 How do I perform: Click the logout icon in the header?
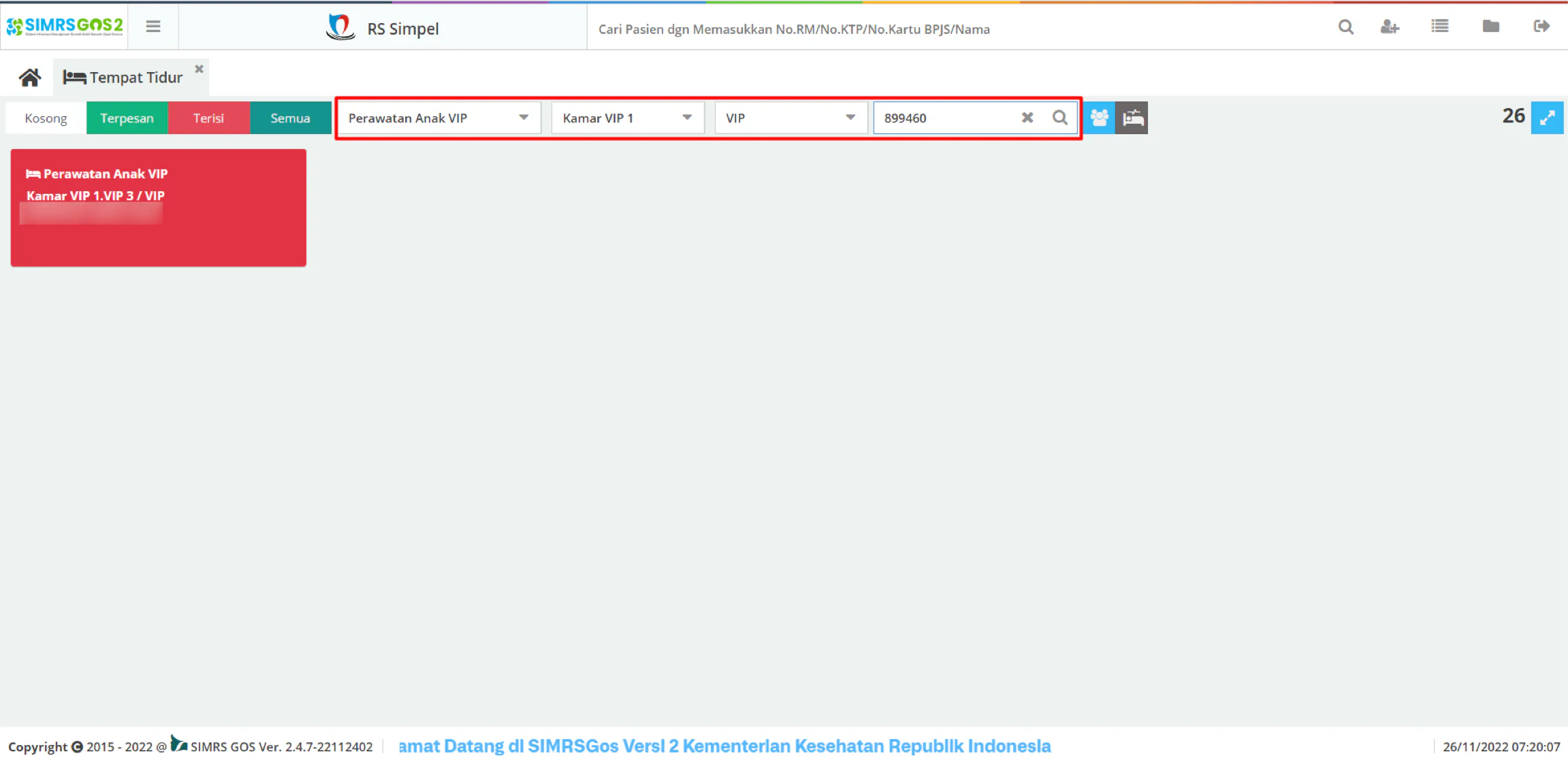tap(1541, 27)
